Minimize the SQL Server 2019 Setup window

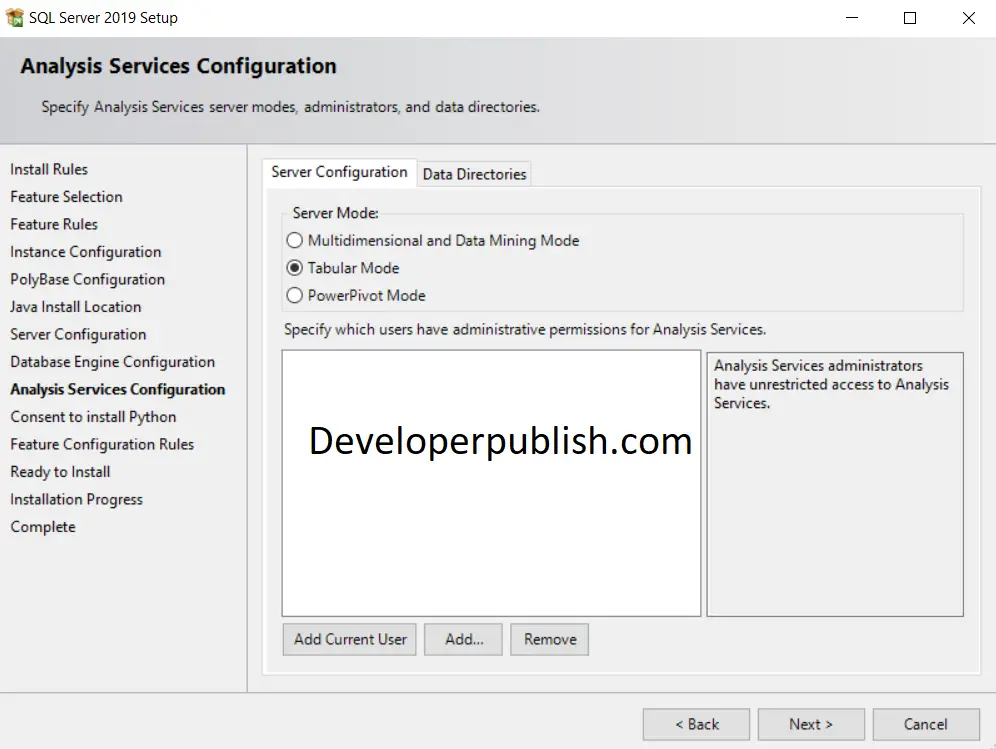pos(852,18)
